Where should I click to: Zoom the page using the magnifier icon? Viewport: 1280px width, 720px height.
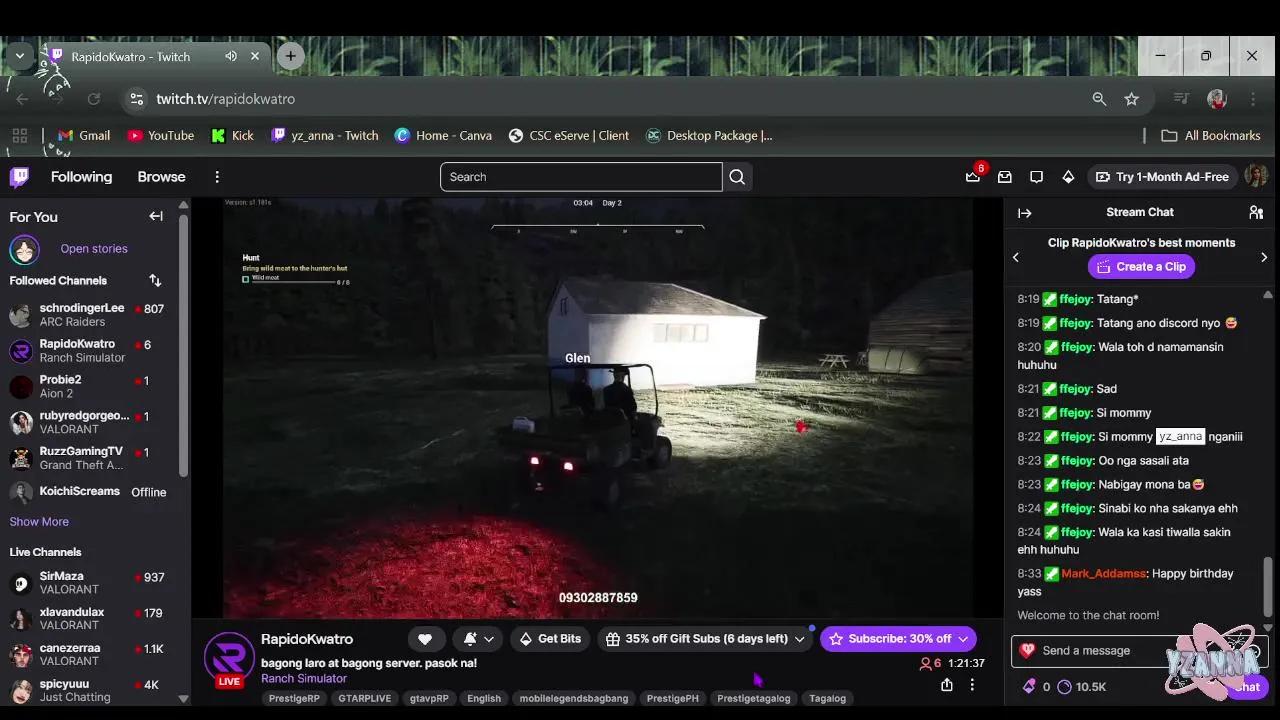coord(1099,99)
